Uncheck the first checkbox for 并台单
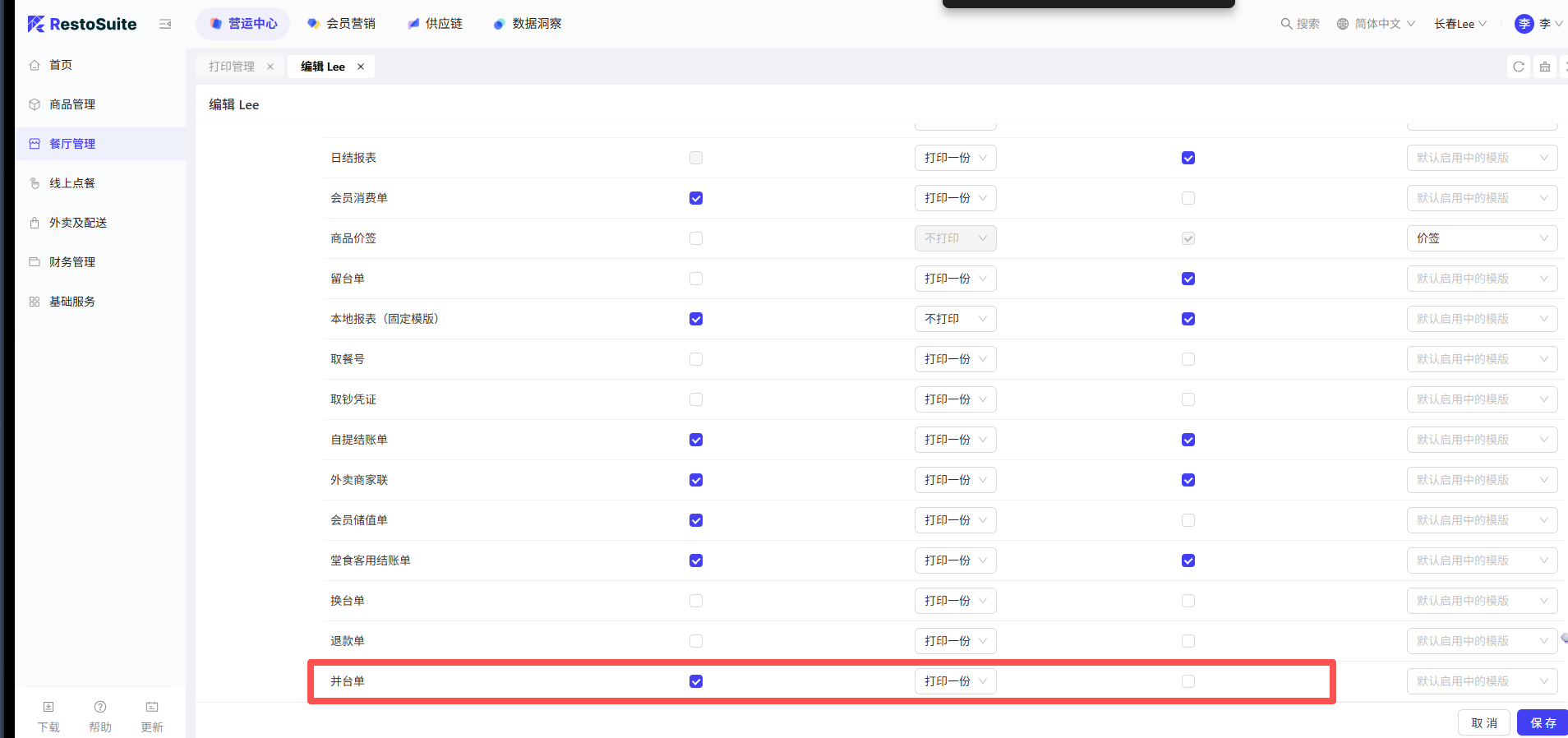This screenshot has height=738, width=1568. (696, 681)
